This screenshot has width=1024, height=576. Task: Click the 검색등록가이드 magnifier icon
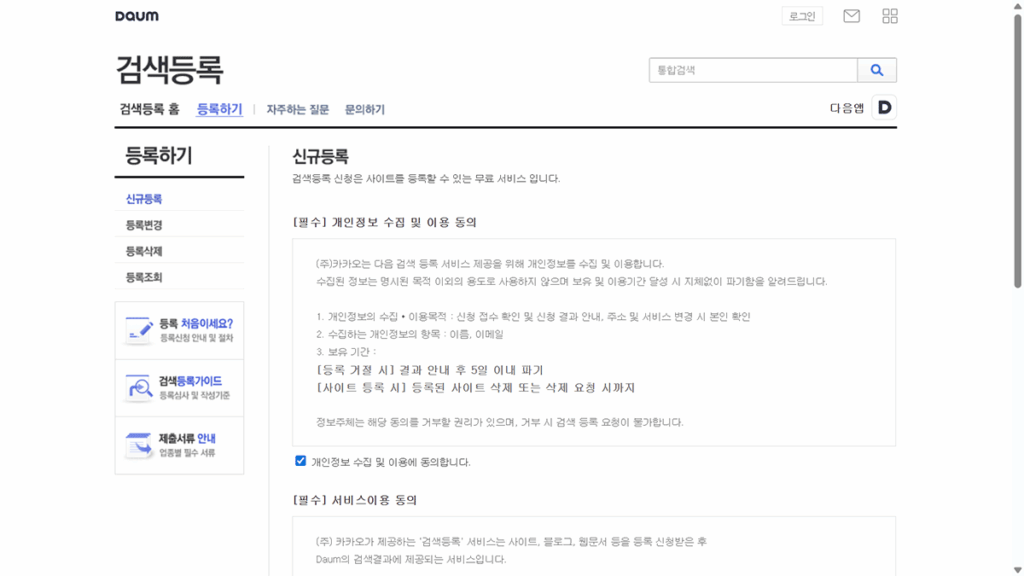pyautogui.click(x=138, y=388)
